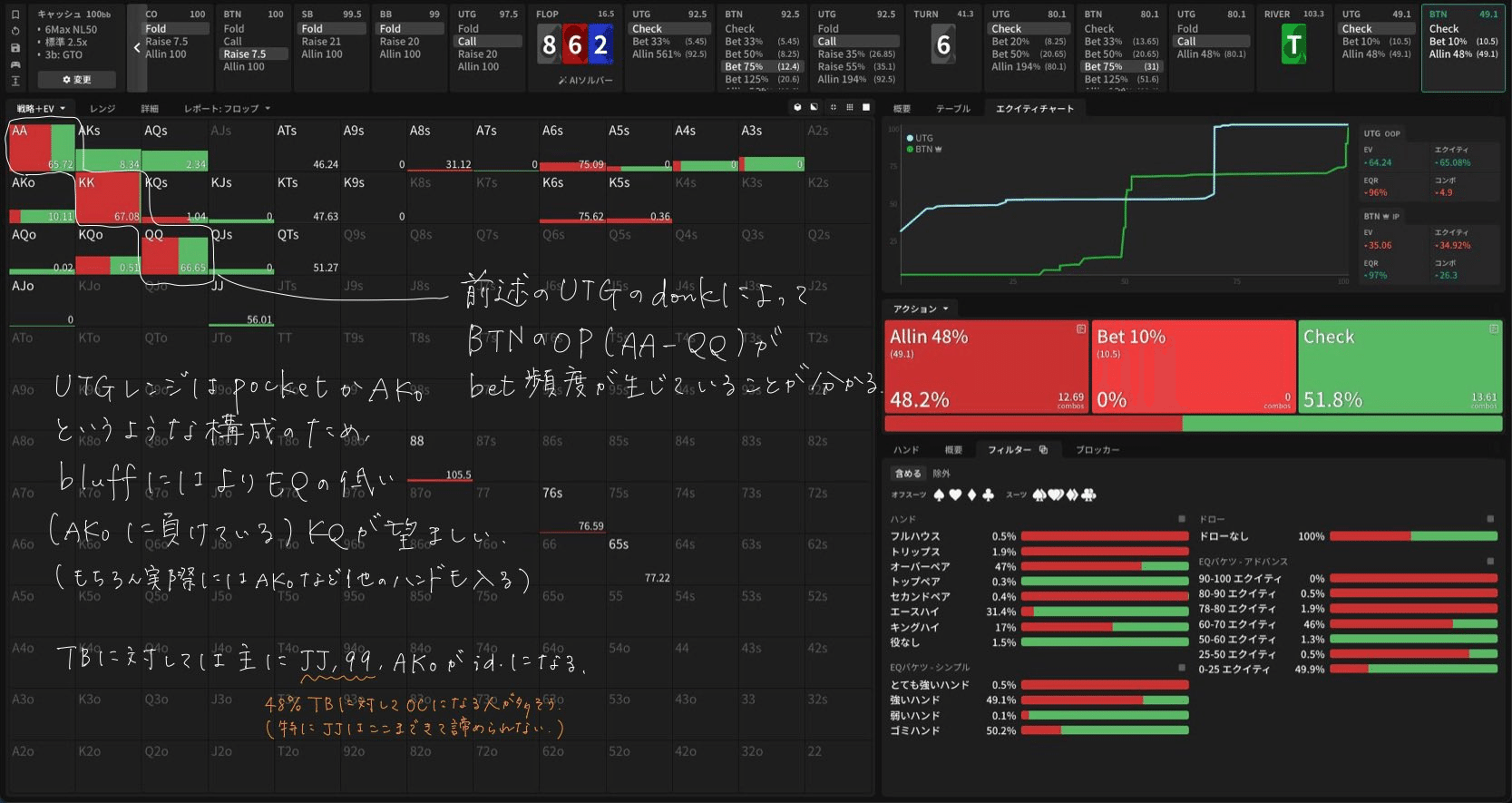Switch to the テーブル tab
This screenshot has height=803, width=1512.
coord(952,109)
